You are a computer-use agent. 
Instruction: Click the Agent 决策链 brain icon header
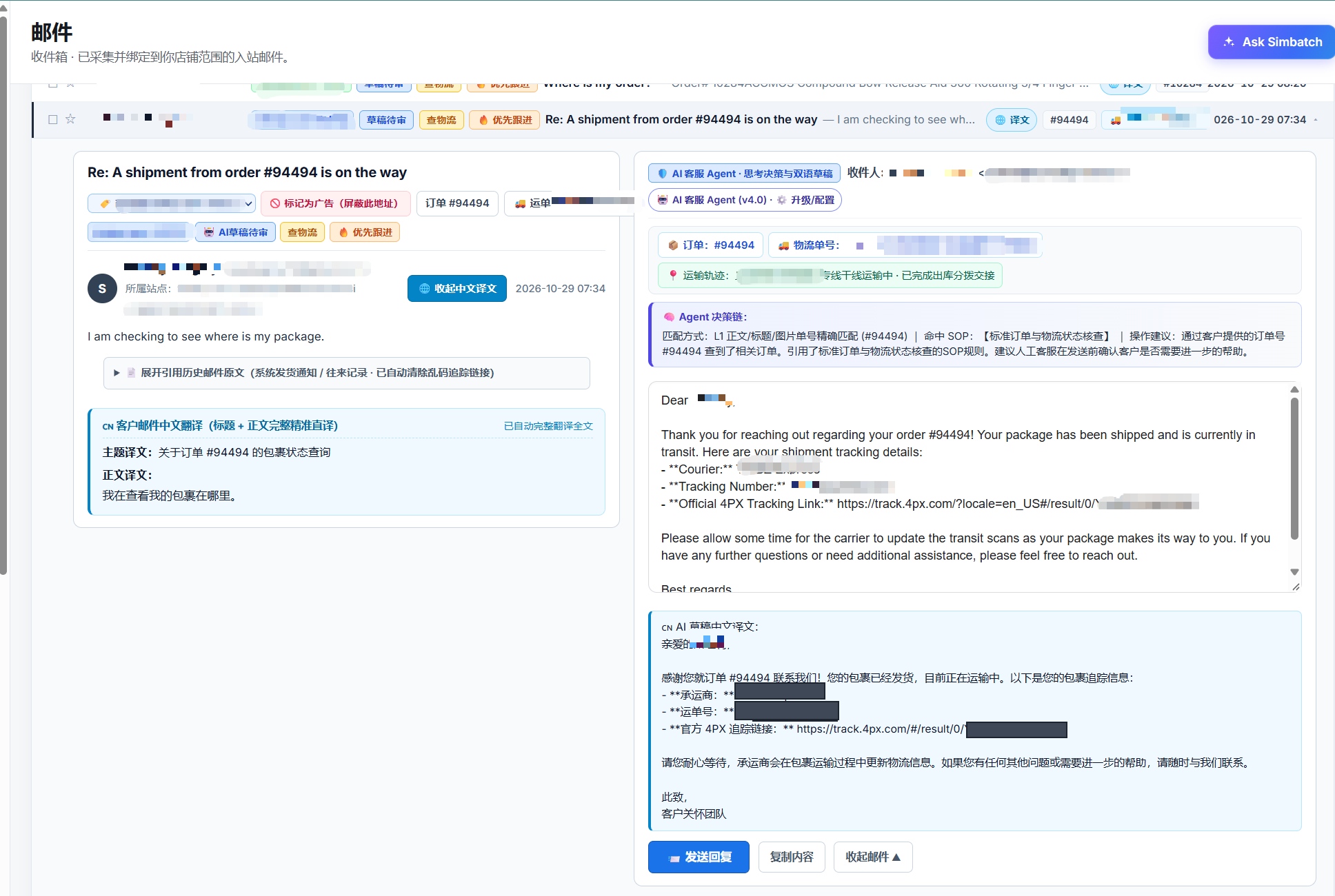point(705,317)
